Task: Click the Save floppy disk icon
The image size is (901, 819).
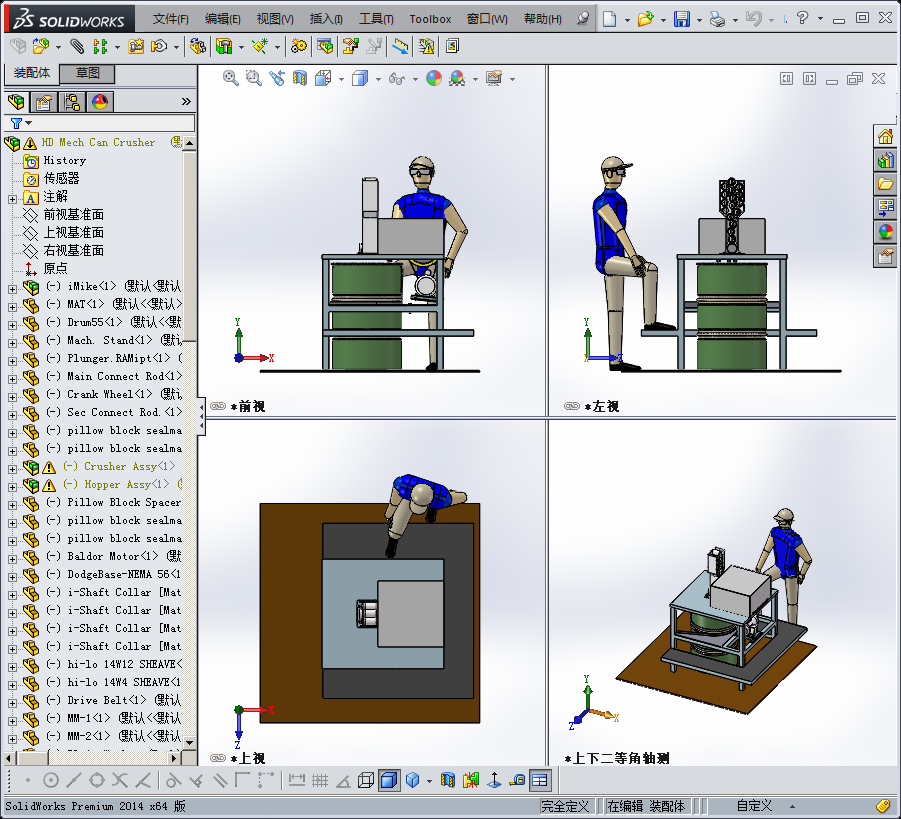Action: [x=681, y=19]
